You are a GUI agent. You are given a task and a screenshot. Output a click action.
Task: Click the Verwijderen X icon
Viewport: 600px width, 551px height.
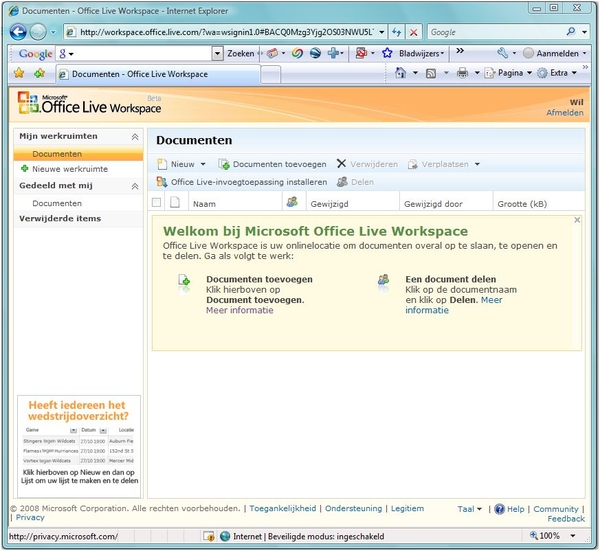click(341, 164)
